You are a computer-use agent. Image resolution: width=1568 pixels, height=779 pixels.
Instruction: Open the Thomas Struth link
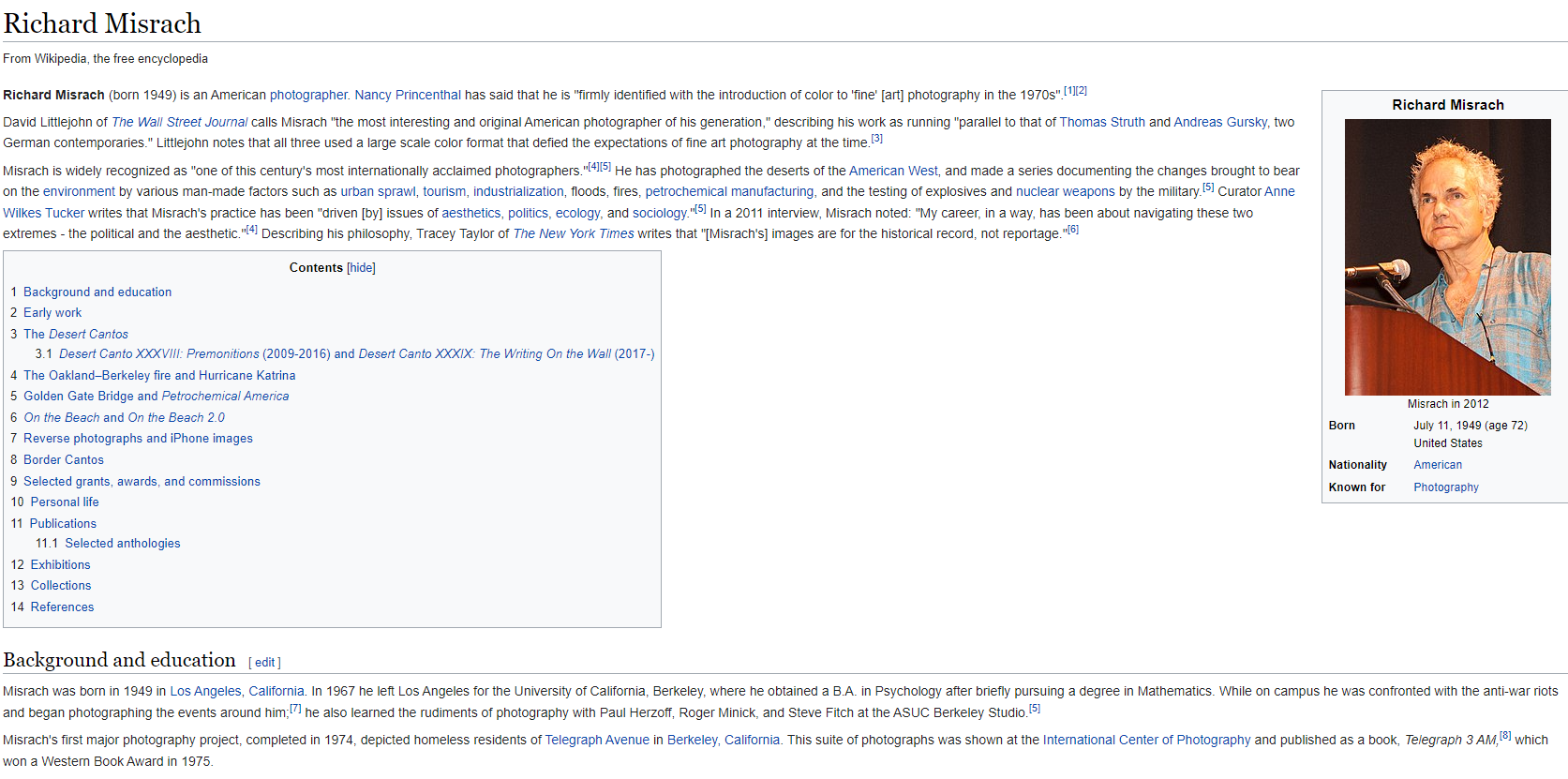pos(1102,122)
